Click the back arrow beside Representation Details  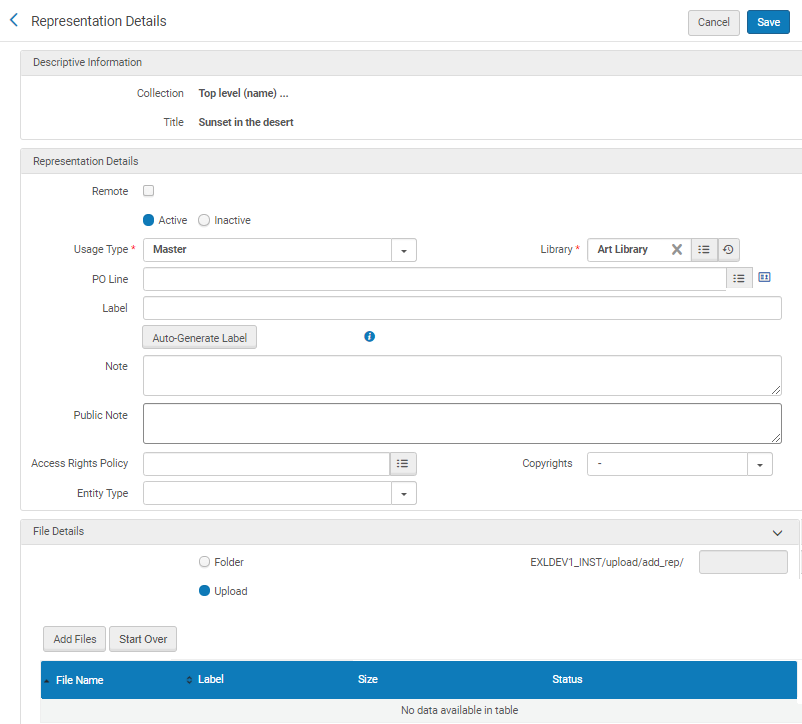[x=14, y=20]
